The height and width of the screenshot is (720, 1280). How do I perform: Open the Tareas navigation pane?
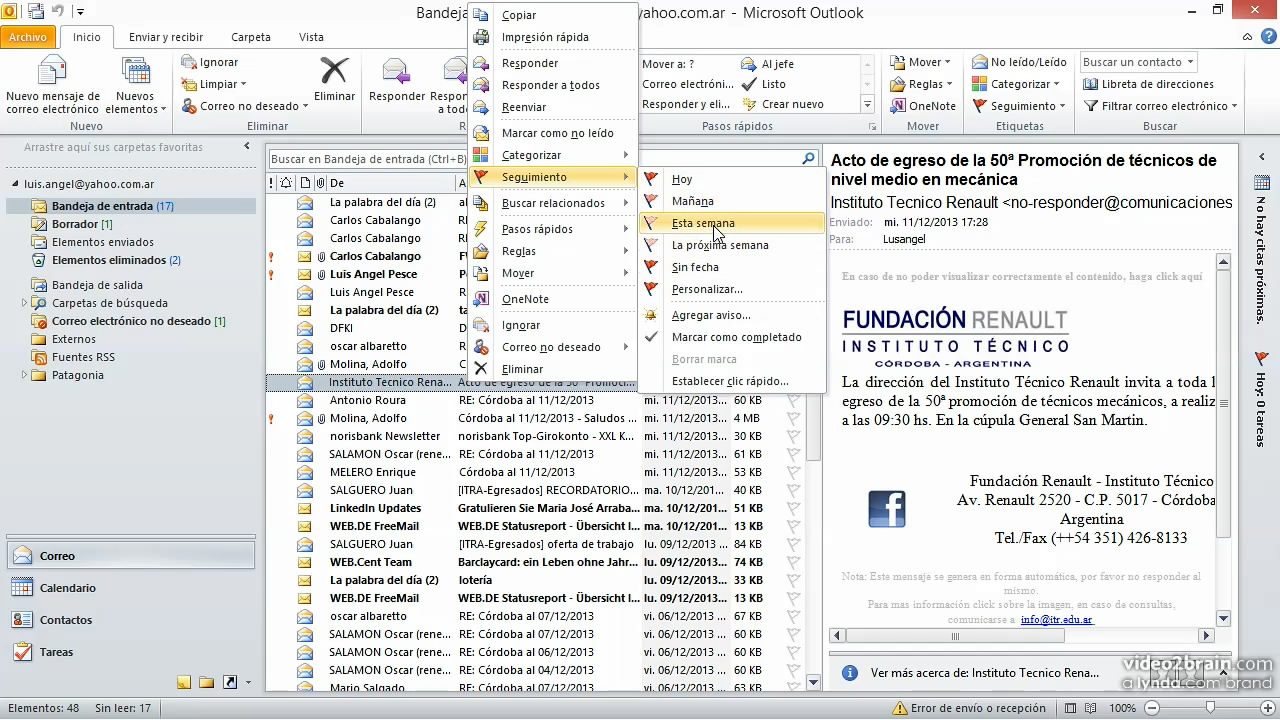click(x=131, y=652)
